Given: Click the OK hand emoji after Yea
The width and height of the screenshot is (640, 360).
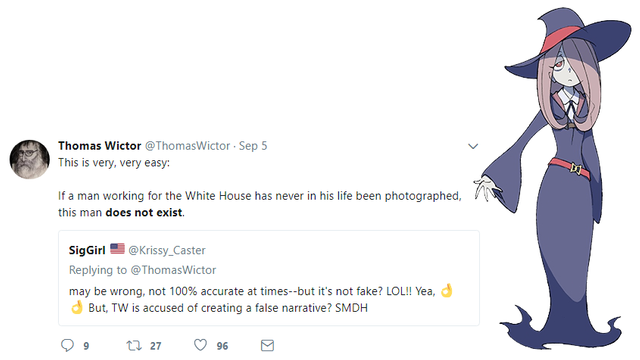Looking at the screenshot, I should 447,290.
